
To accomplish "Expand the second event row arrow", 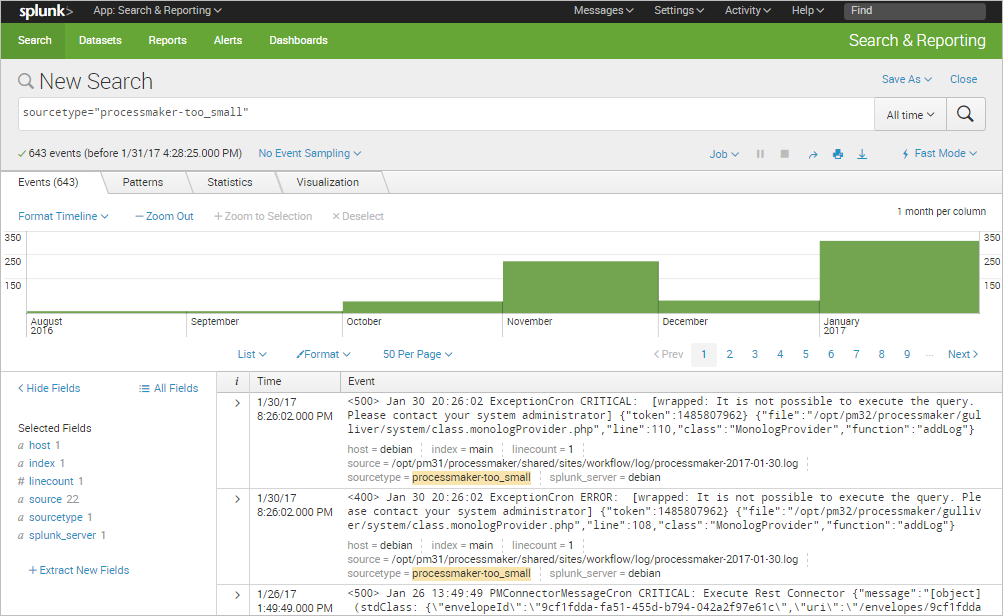I will click(237, 498).
